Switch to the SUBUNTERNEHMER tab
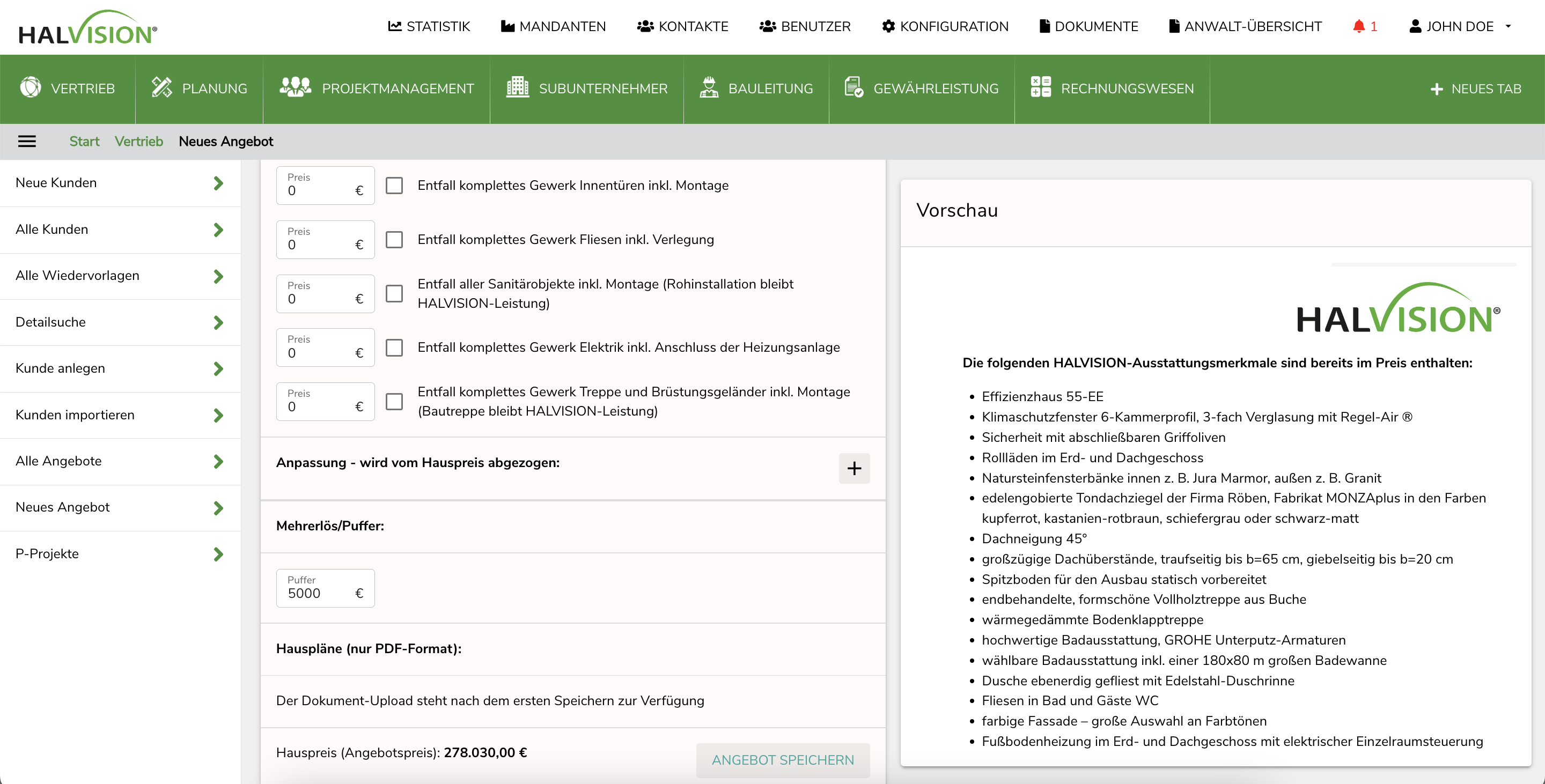 point(586,88)
